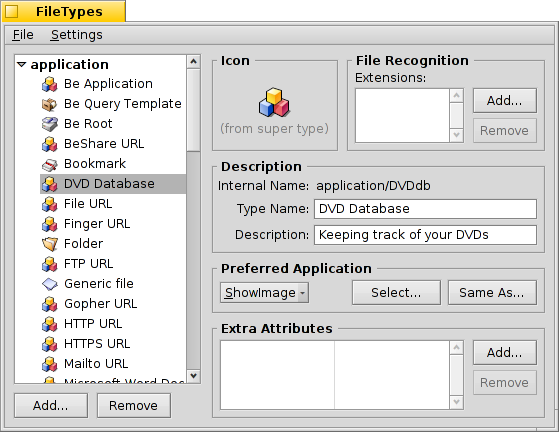The image size is (559, 432).
Task: Click Remove below the file type list
Action: (x=133, y=405)
